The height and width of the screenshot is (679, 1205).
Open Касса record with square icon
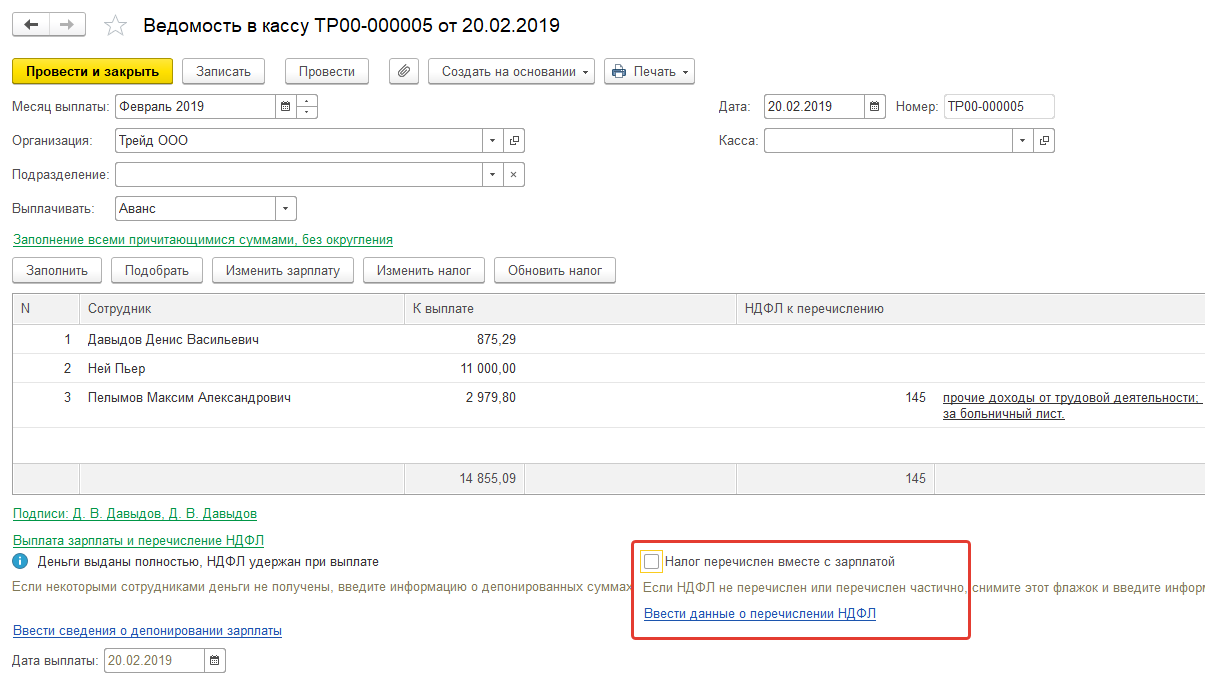pyautogui.click(x=1044, y=141)
